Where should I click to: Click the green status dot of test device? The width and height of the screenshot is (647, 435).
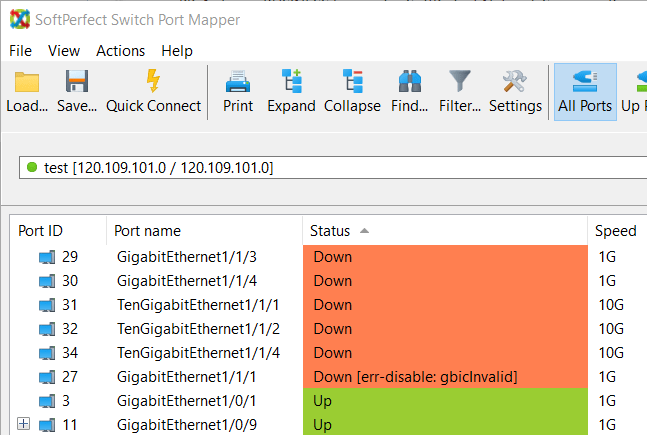click(x=32, y=167)
